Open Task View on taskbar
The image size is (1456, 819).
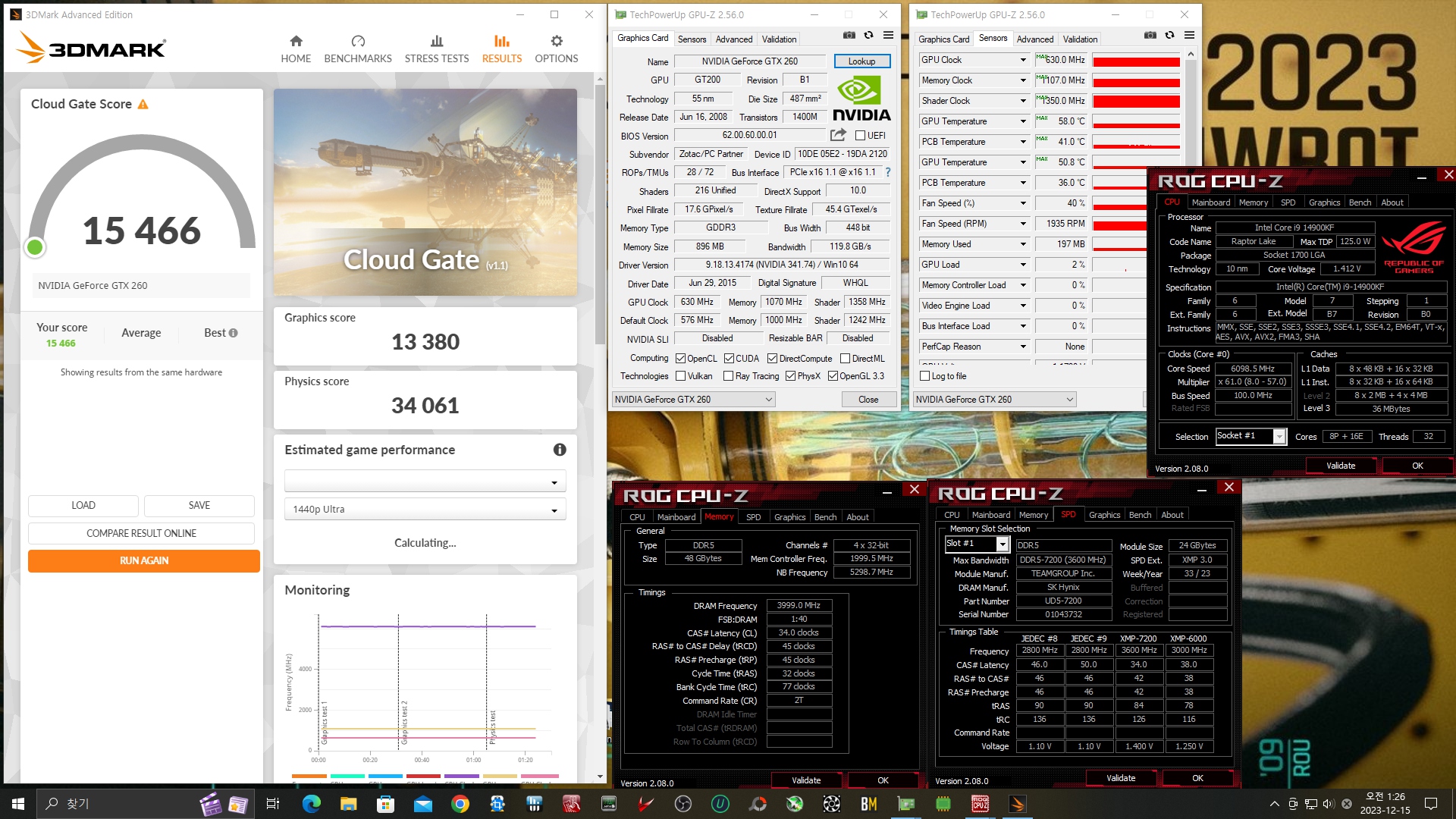tap(273, 804)
